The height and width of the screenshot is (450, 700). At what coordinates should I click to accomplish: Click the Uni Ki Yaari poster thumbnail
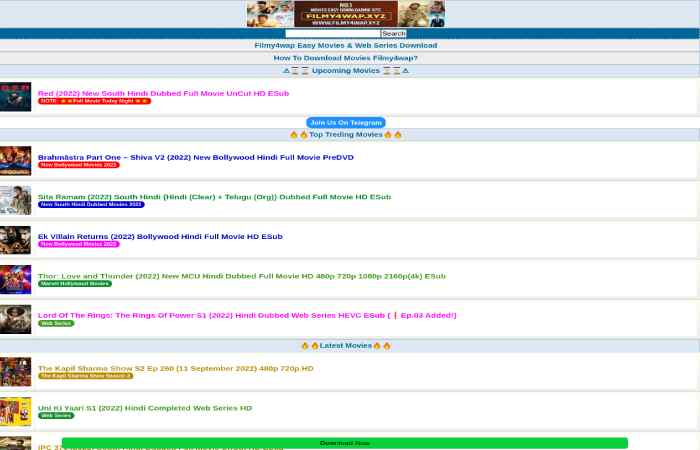[15, 411]
